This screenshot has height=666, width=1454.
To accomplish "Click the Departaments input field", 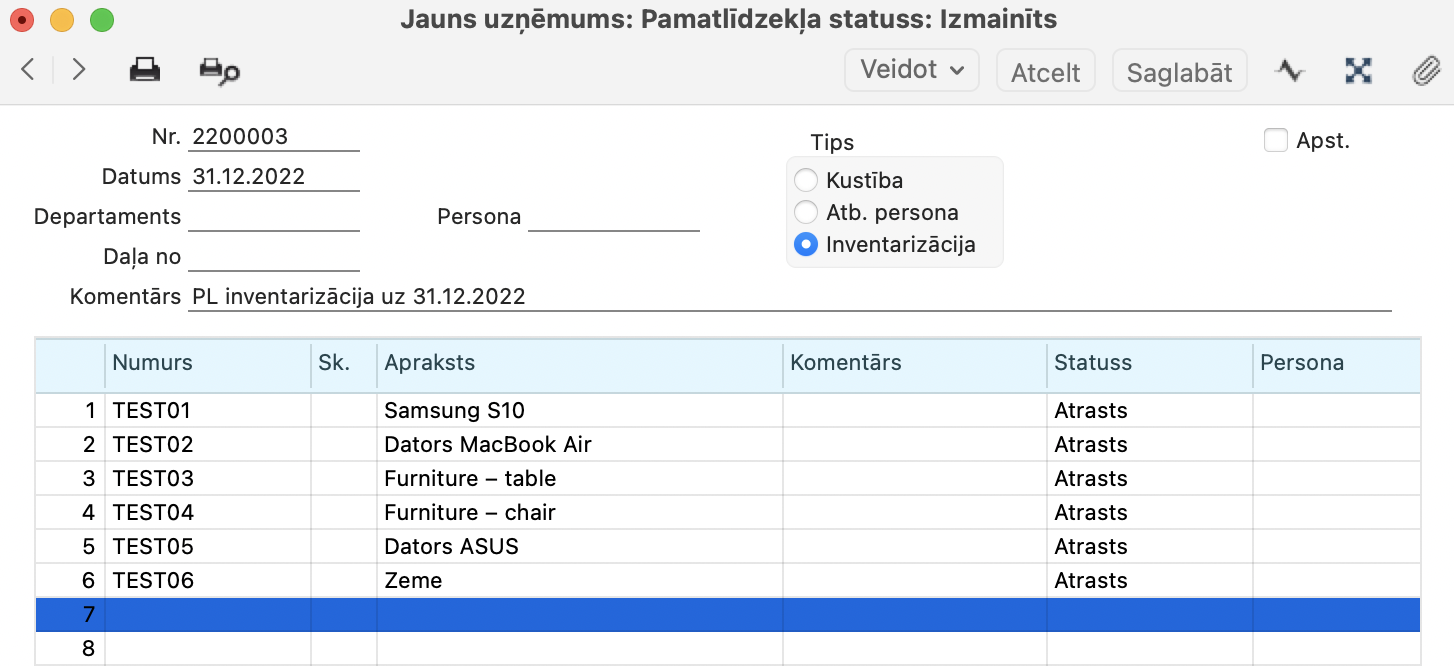I will (x=273, y=217).
